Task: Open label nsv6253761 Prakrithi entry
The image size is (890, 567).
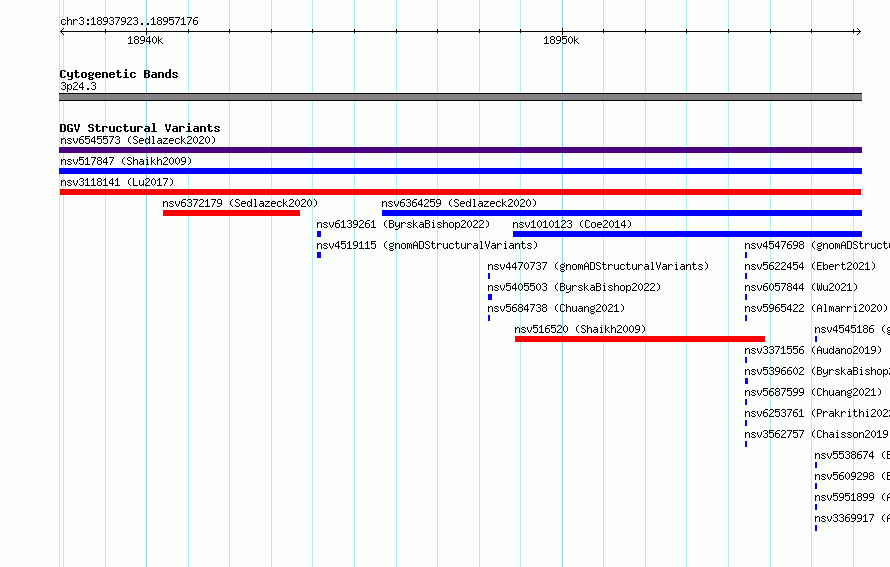Action: (x=817, y=413)
